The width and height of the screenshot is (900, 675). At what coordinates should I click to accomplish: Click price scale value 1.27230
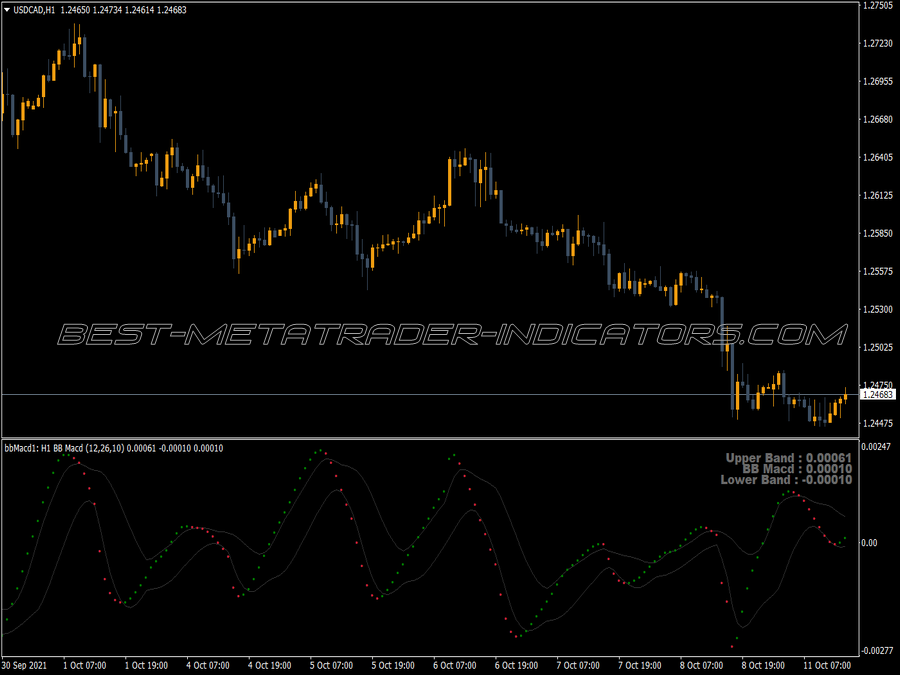878,43
